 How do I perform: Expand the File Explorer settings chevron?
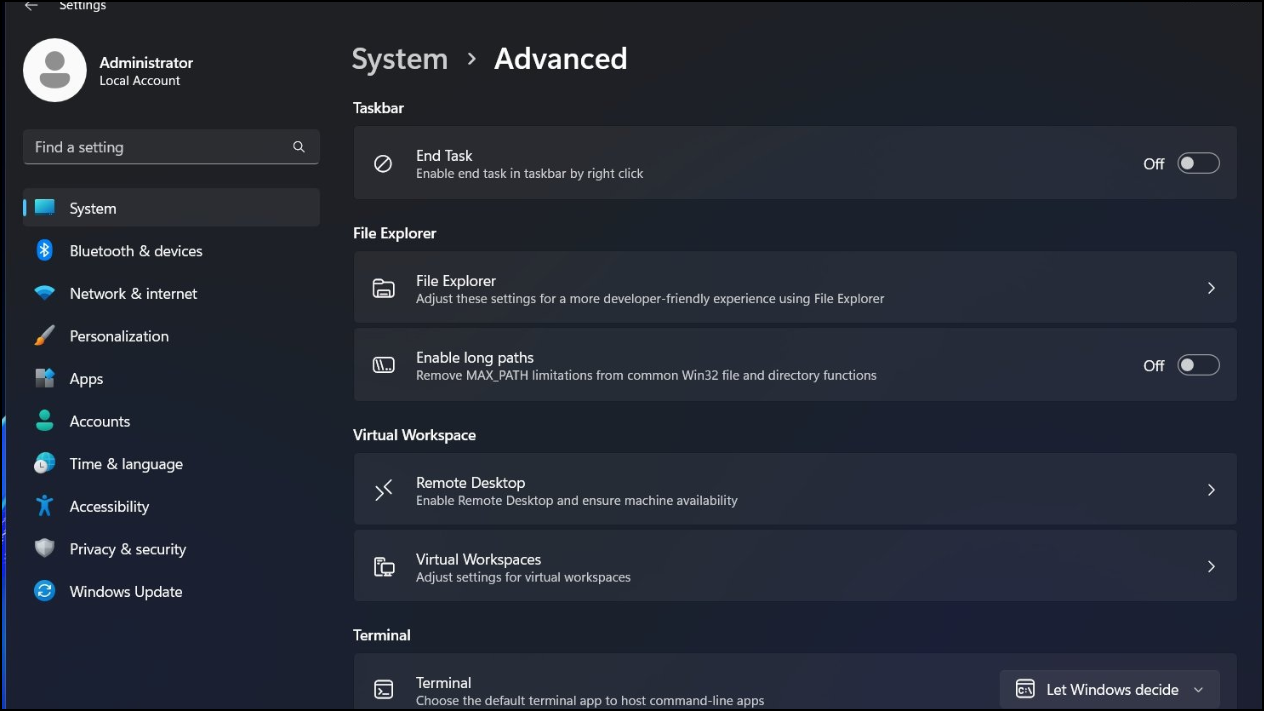coord(1211,288)
